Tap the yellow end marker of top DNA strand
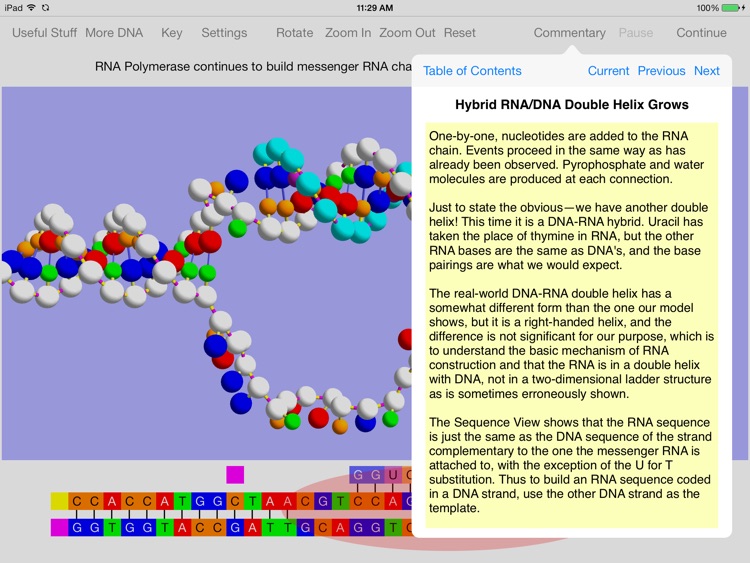Viewport: 750px width, 563px height. pos(59,501)
